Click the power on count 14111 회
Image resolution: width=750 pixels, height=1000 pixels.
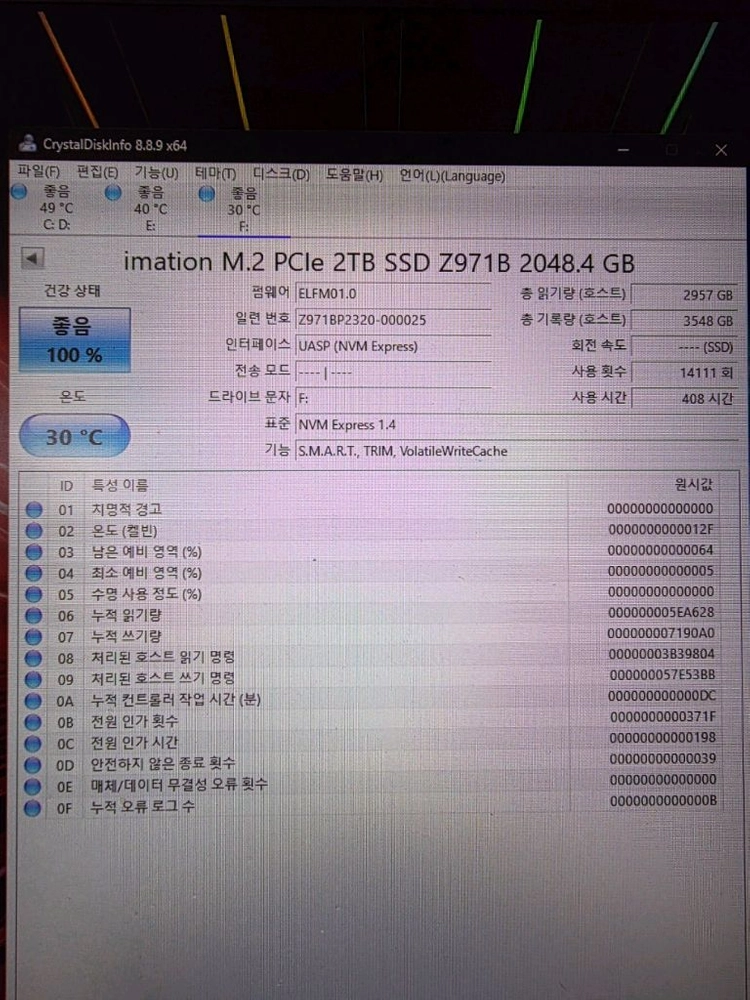(x=684, y=372)
